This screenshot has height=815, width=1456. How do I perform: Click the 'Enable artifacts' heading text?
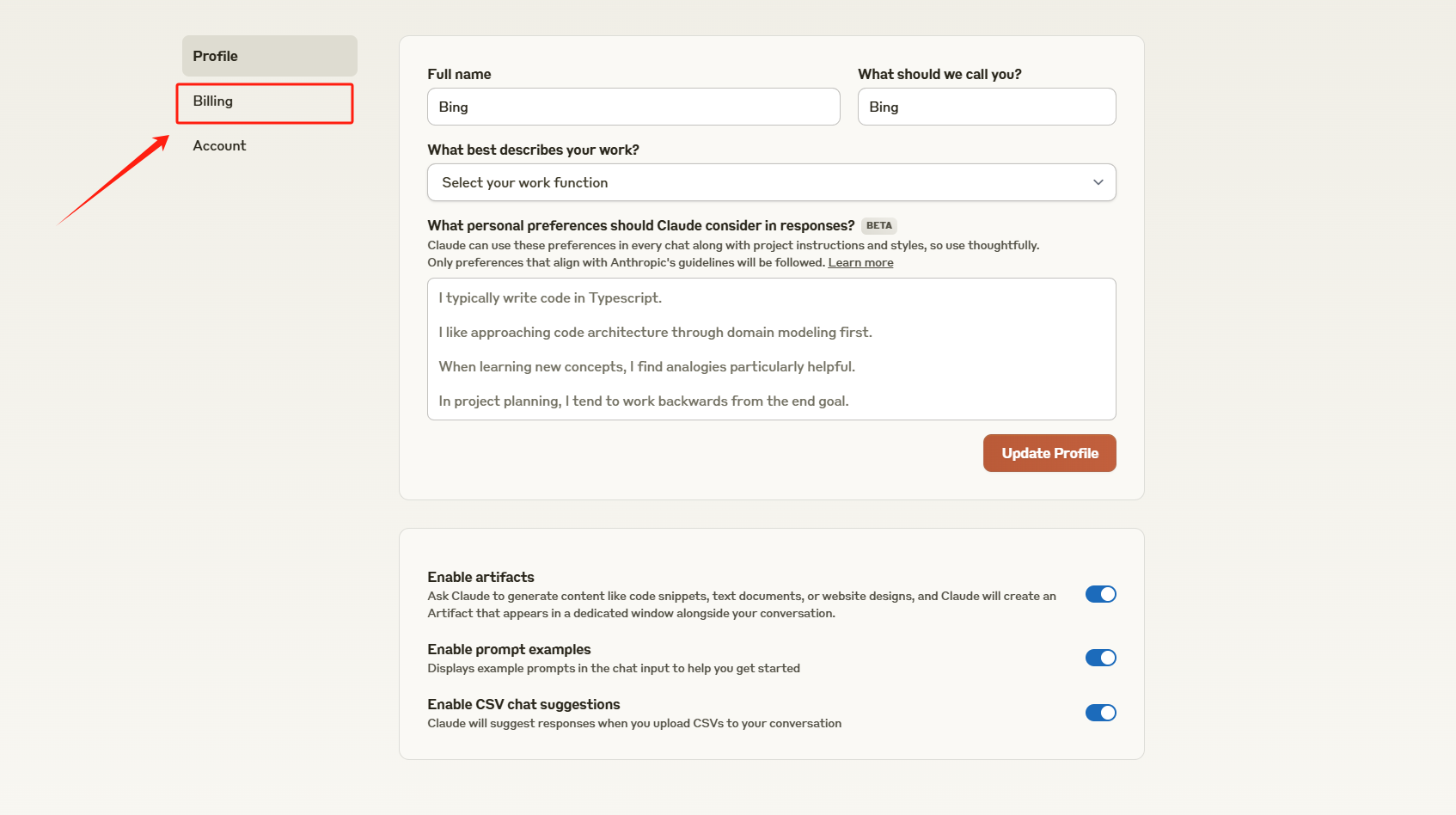point(480,577)
